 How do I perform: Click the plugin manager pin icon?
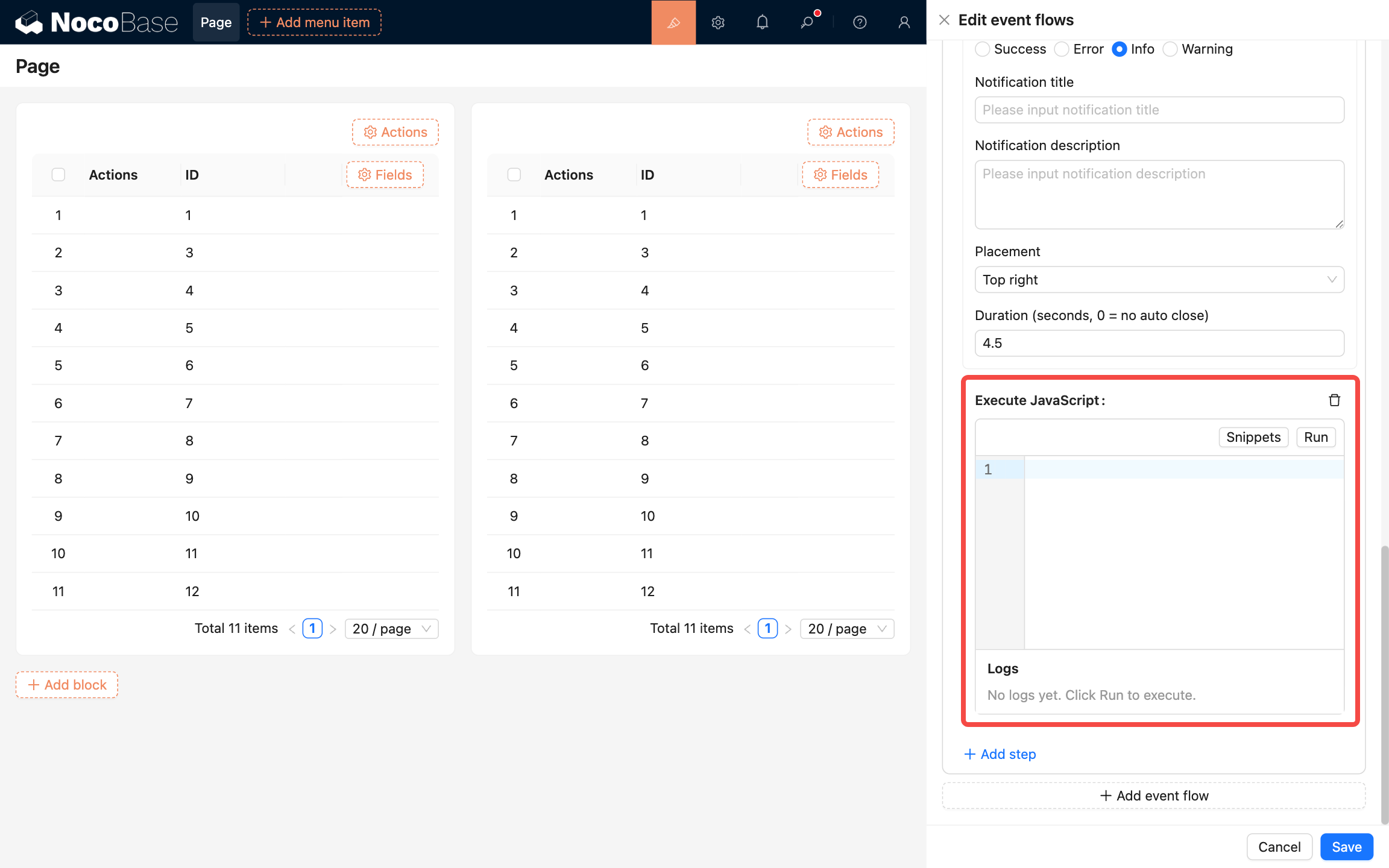point(807,22)
